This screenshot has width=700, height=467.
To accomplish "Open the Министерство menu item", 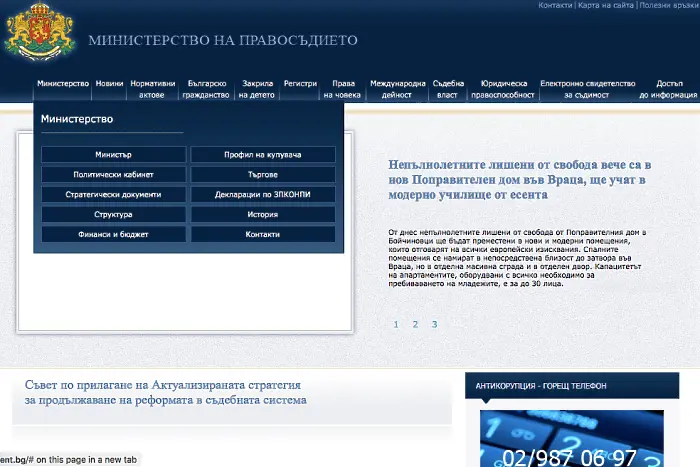I will 63,84.
